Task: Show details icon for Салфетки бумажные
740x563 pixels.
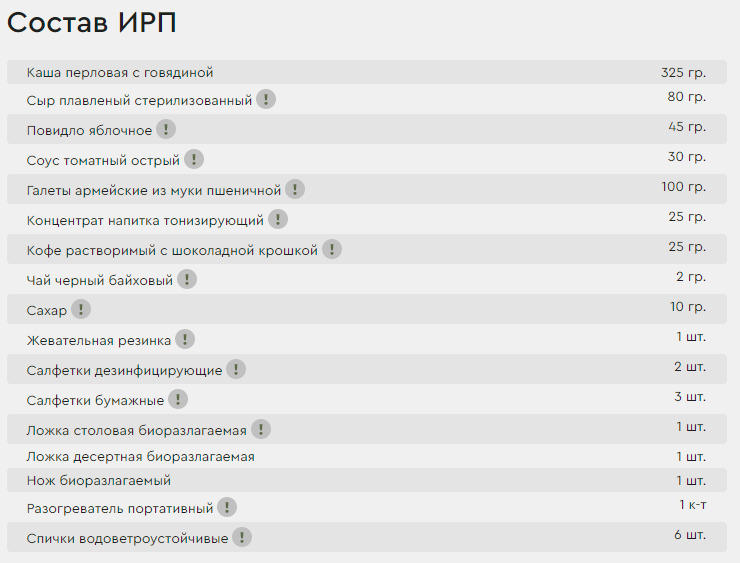Action: click(178, 399)
